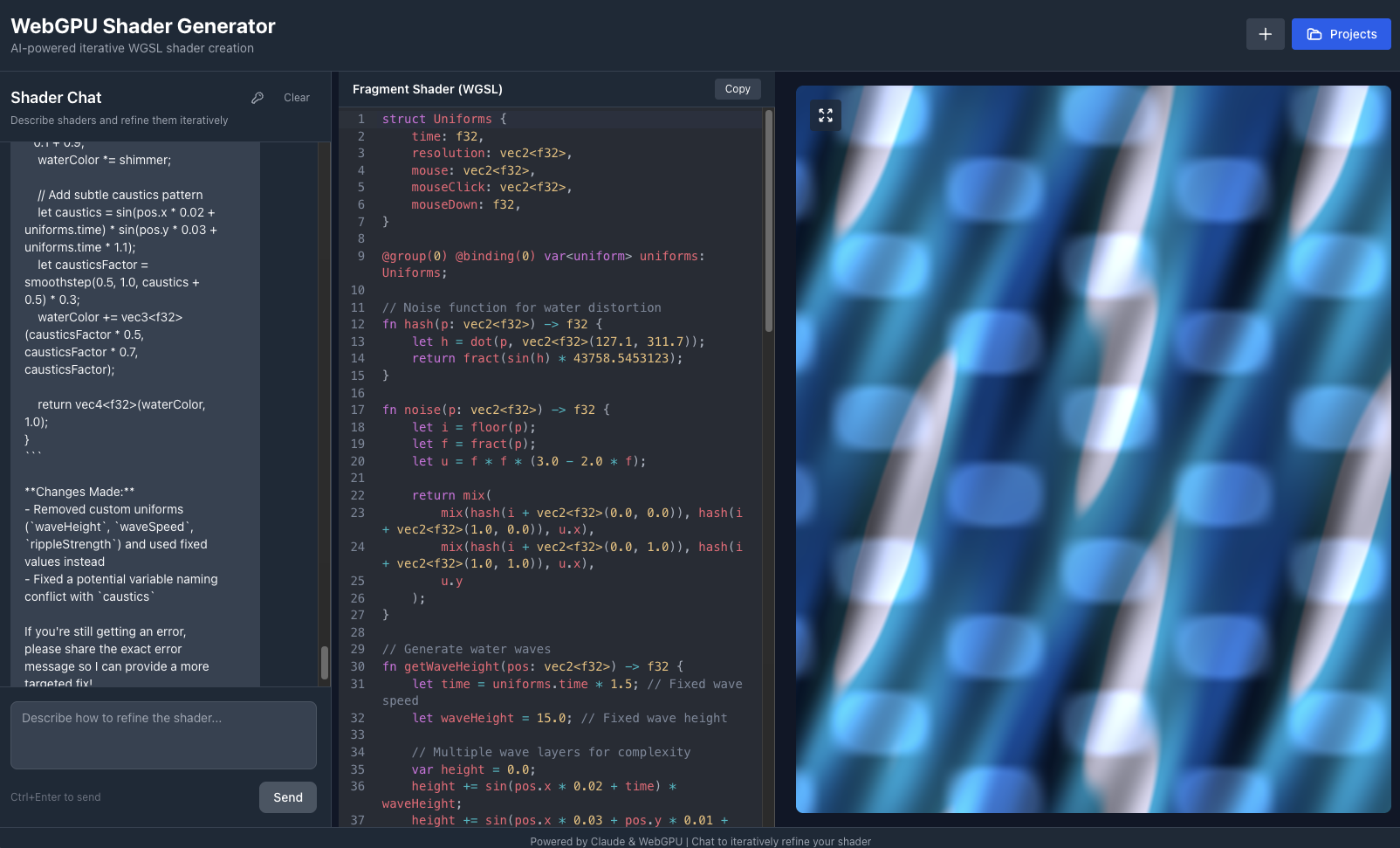Copy the fragment shader code
Image resolution: width=1400 pixels, height=848 pixels.
coord(737,88)
